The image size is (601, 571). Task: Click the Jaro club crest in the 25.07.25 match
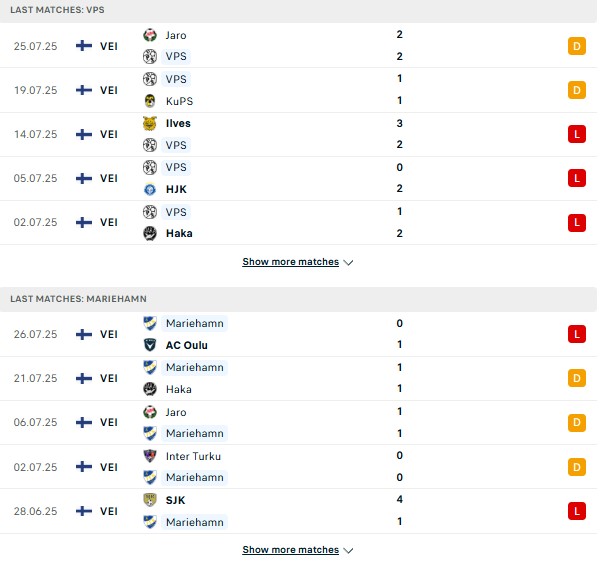click(x=150, y=35)
